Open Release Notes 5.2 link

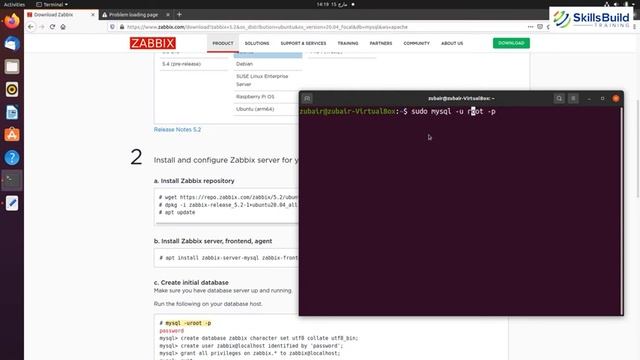point(177,129)
